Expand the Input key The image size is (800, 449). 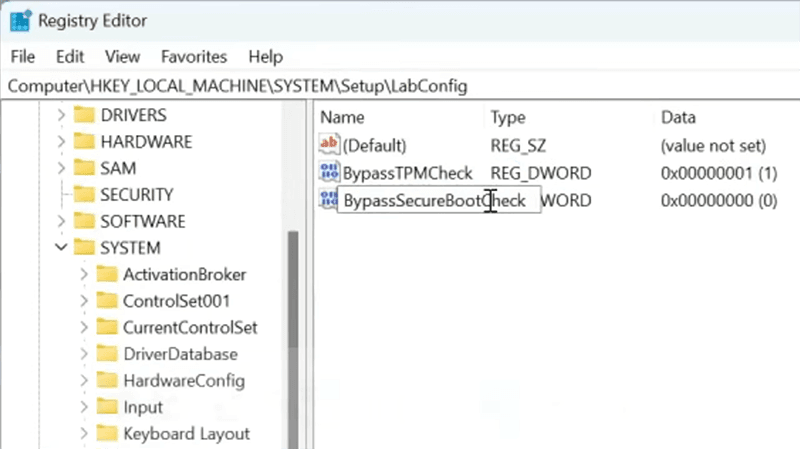pyautogui.click(x=84, y=407)
